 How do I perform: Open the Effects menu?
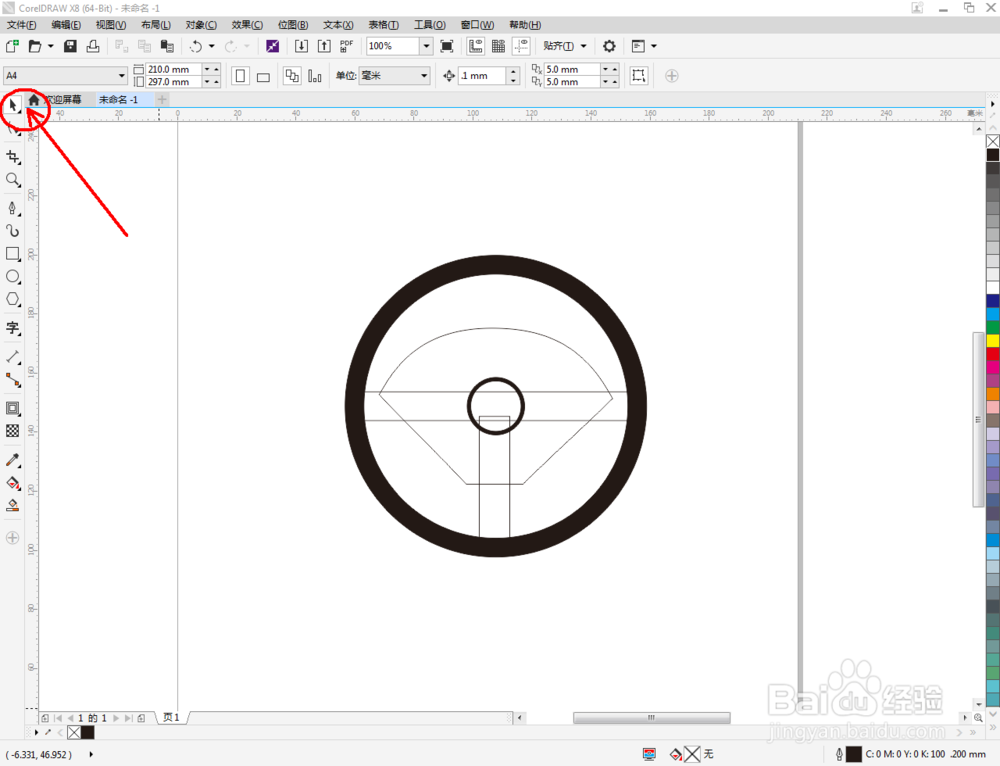[247, 25]
